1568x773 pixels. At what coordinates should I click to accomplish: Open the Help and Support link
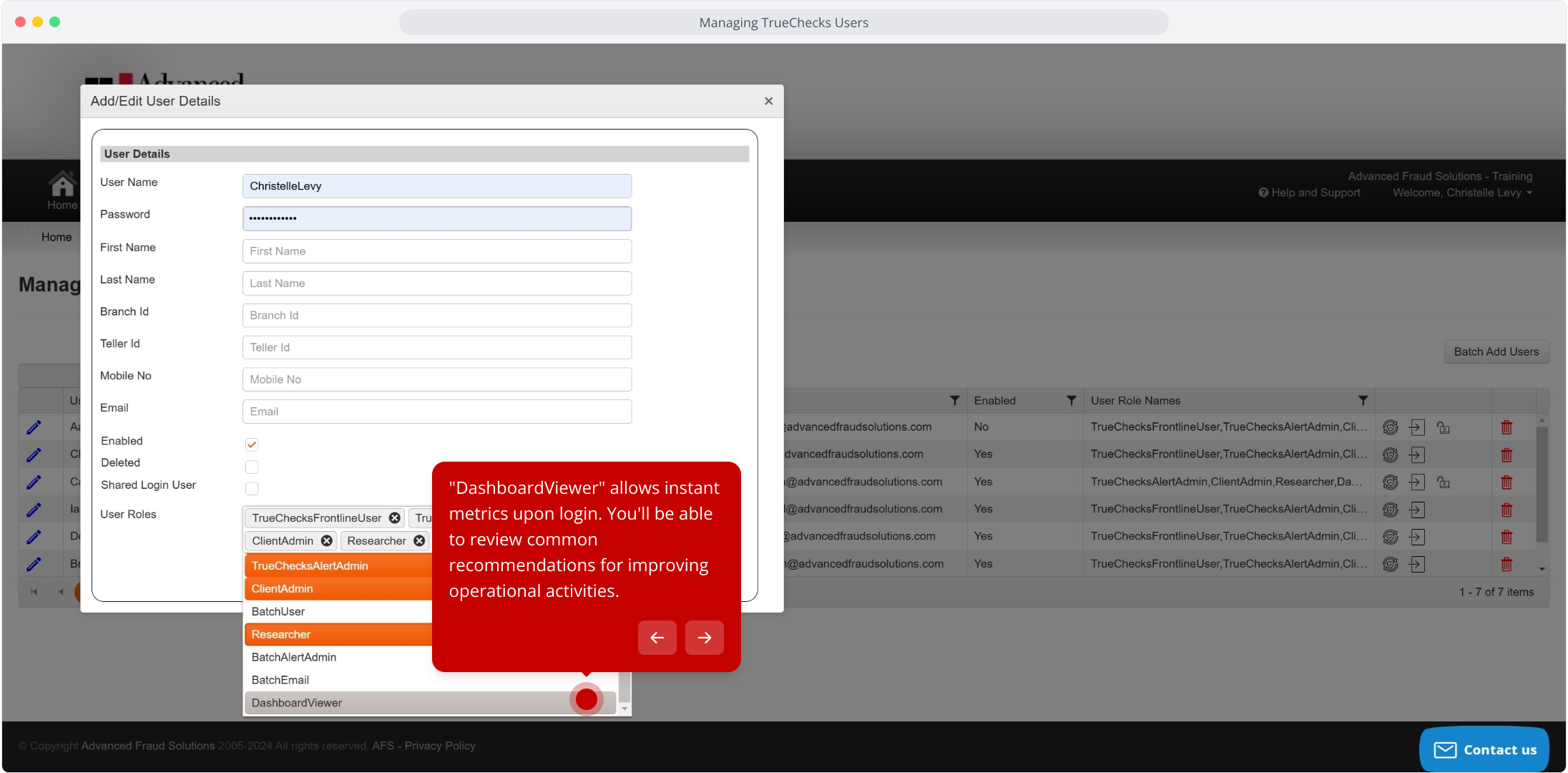point(1309,193)
